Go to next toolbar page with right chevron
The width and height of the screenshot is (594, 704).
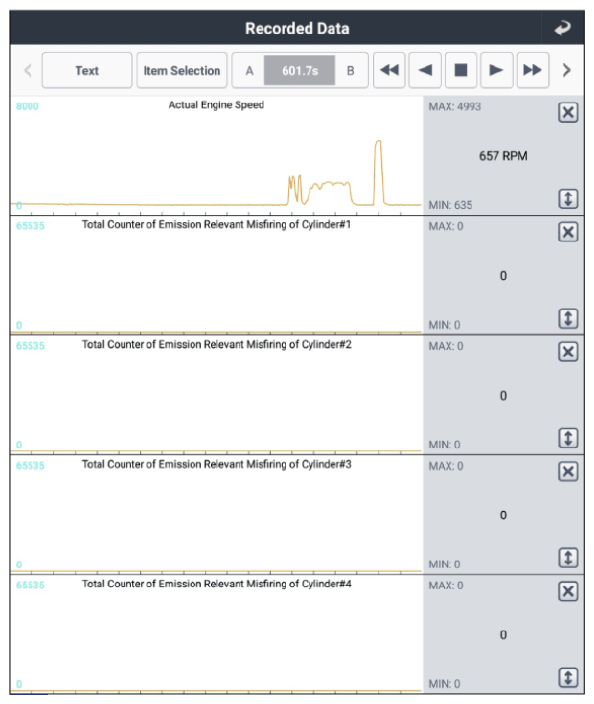click(x=567, y=70)
